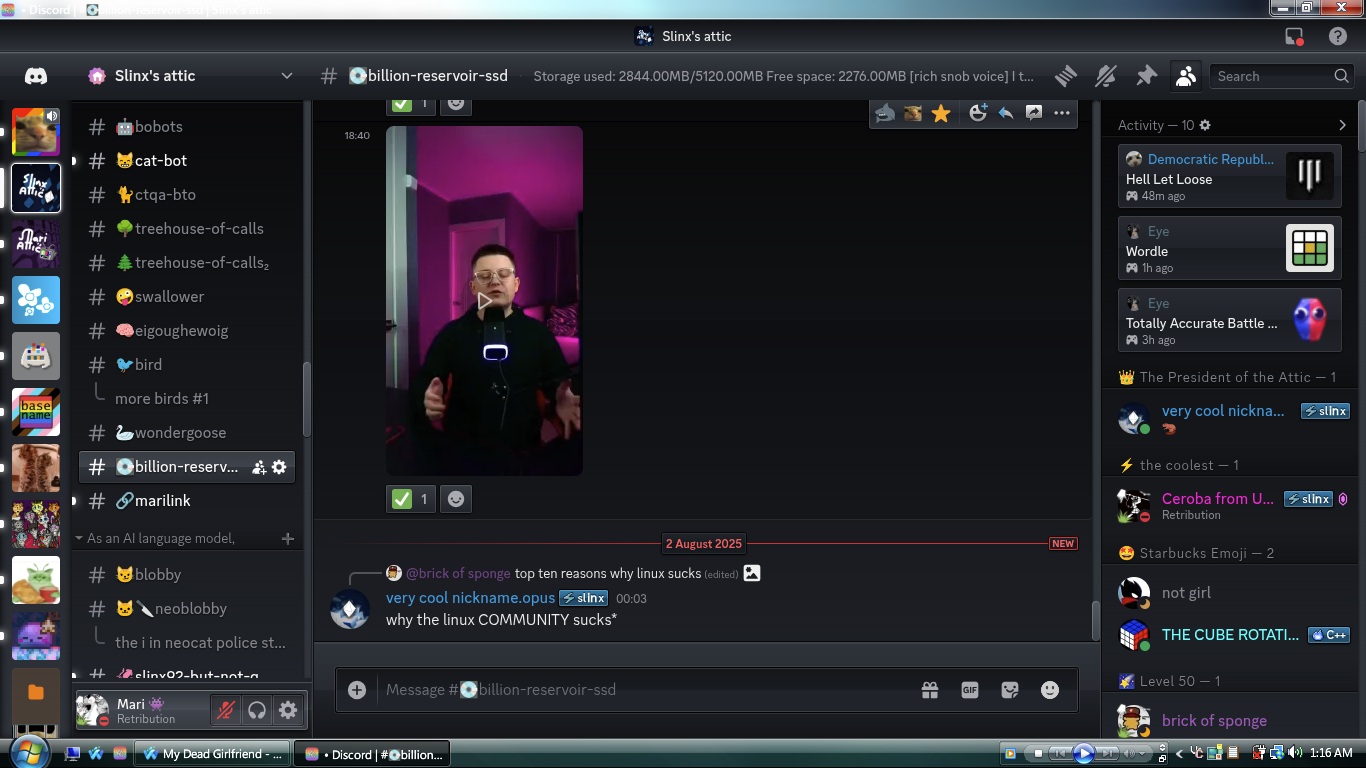Toggle deafen with the headphones icon
Viewport: 1366px width, 768px height.
(x=257, y=710)
